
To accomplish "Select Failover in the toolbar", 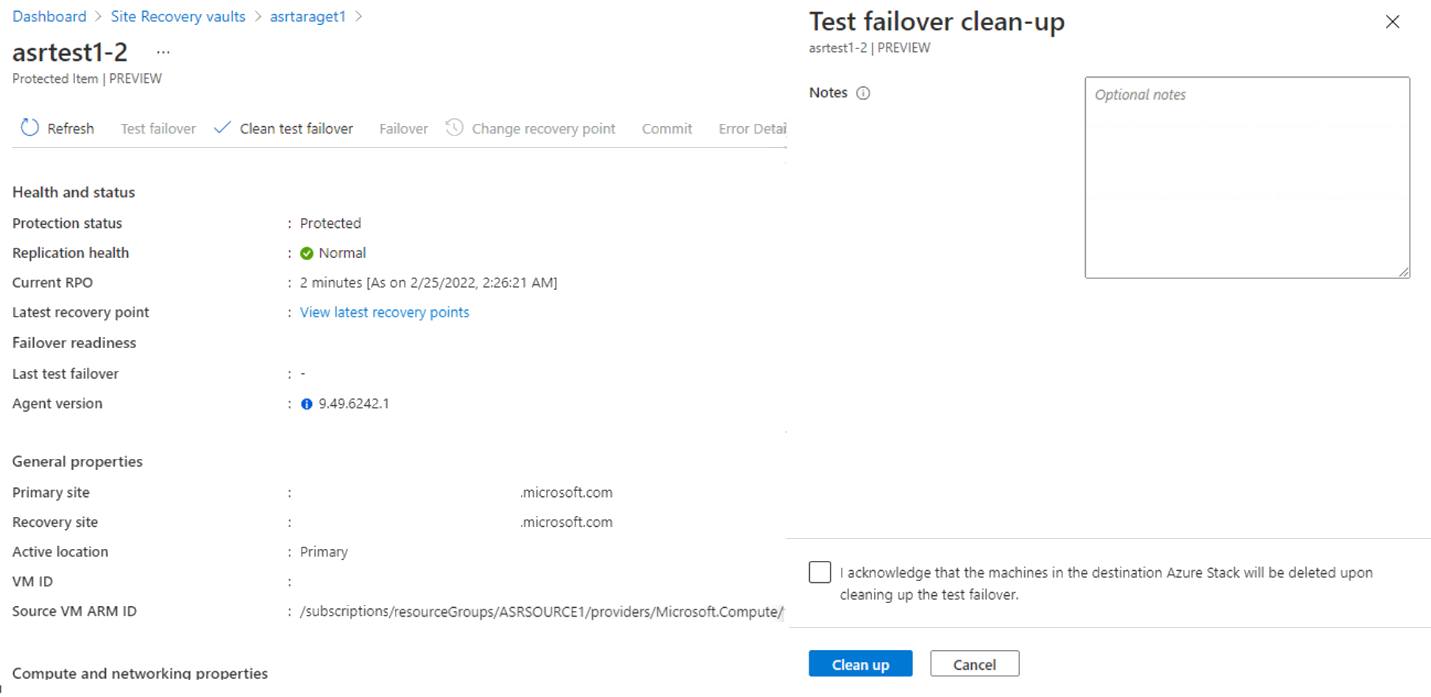I will (x=403, y=129).
